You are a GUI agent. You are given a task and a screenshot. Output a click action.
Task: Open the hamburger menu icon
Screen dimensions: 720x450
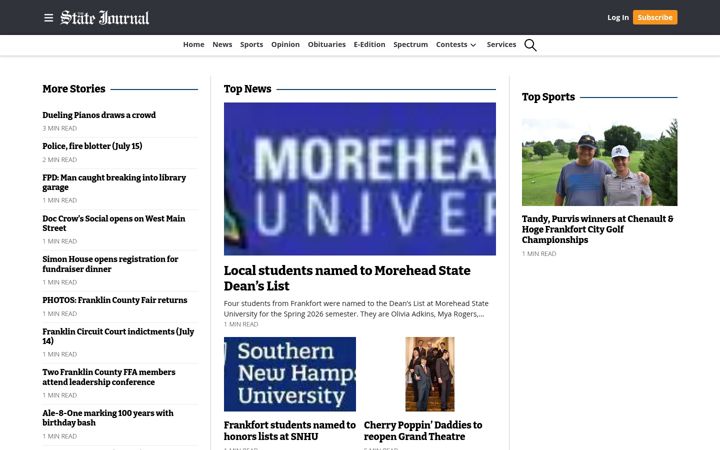[x=48, y=17]
